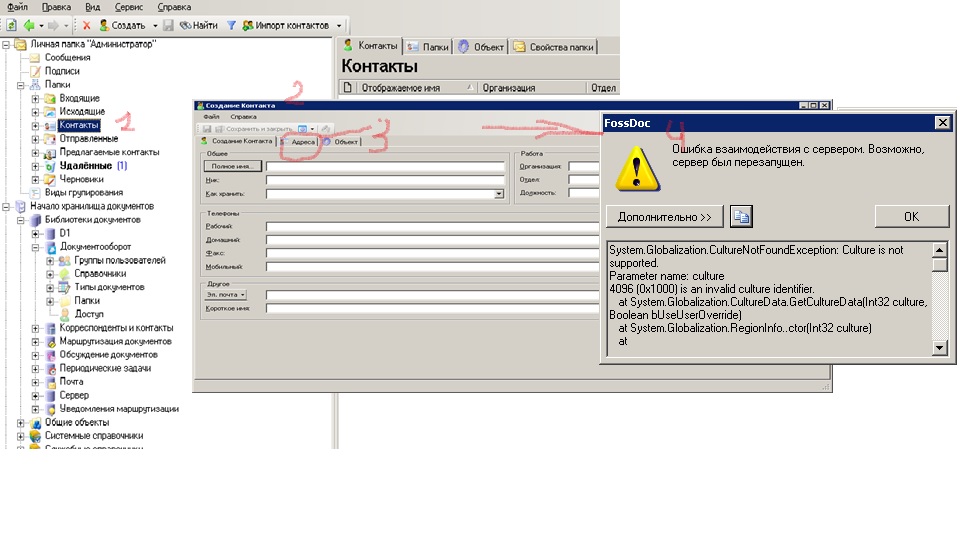Select the Удалённые folder
Screen dimensions: 960x540
(x=86, y=166)
